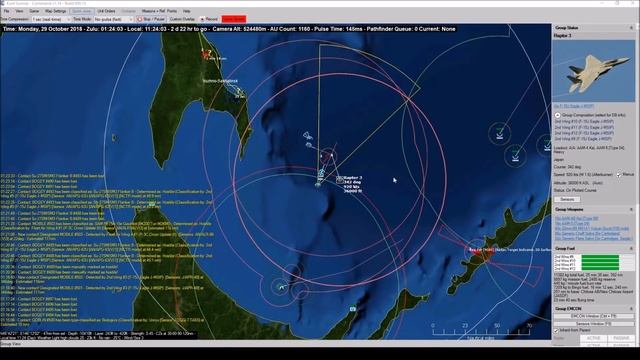Viewport: 640px width, 360px height.
Task: Open the 2nd Wing #12 group member link
Action: pos(584,133)
